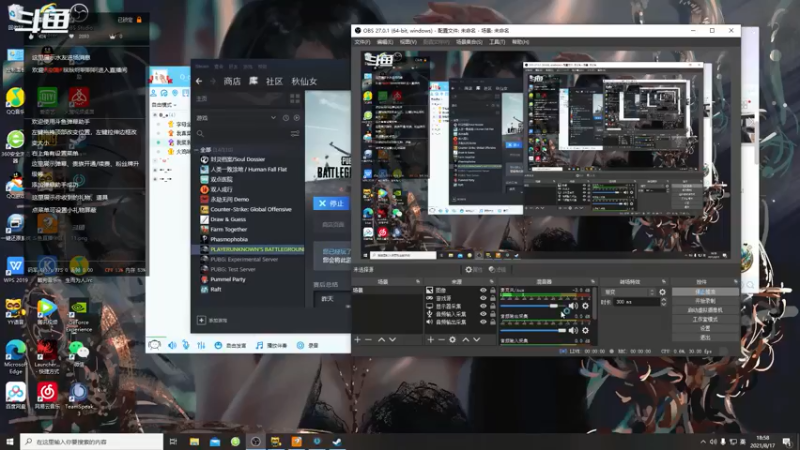The height and width of the screenshot is (450, 800).
Task: Go back in Steam window
Action: click(x=199, y=81)
